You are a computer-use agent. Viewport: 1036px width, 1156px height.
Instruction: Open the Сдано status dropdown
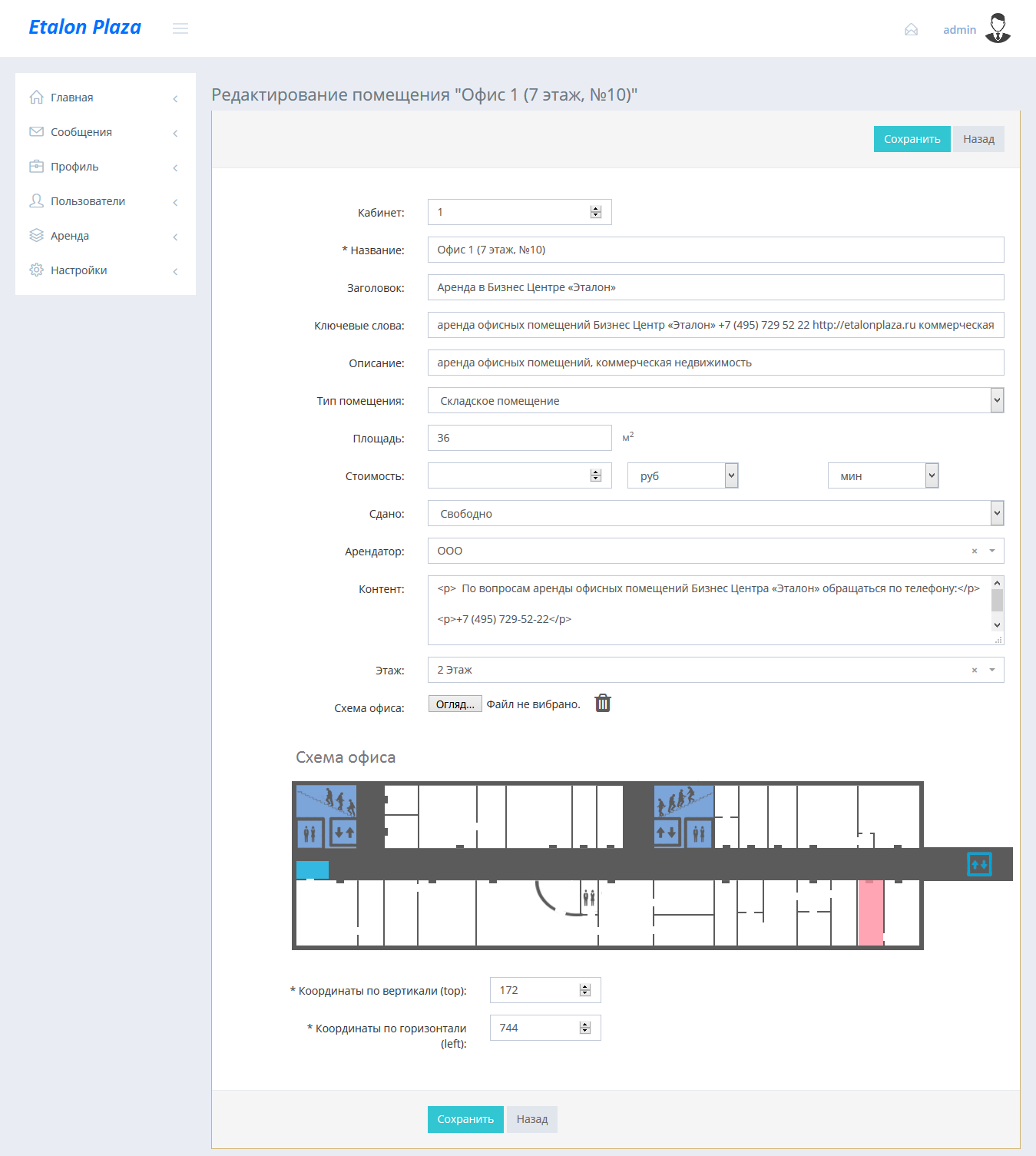click(x=716, y=513)
